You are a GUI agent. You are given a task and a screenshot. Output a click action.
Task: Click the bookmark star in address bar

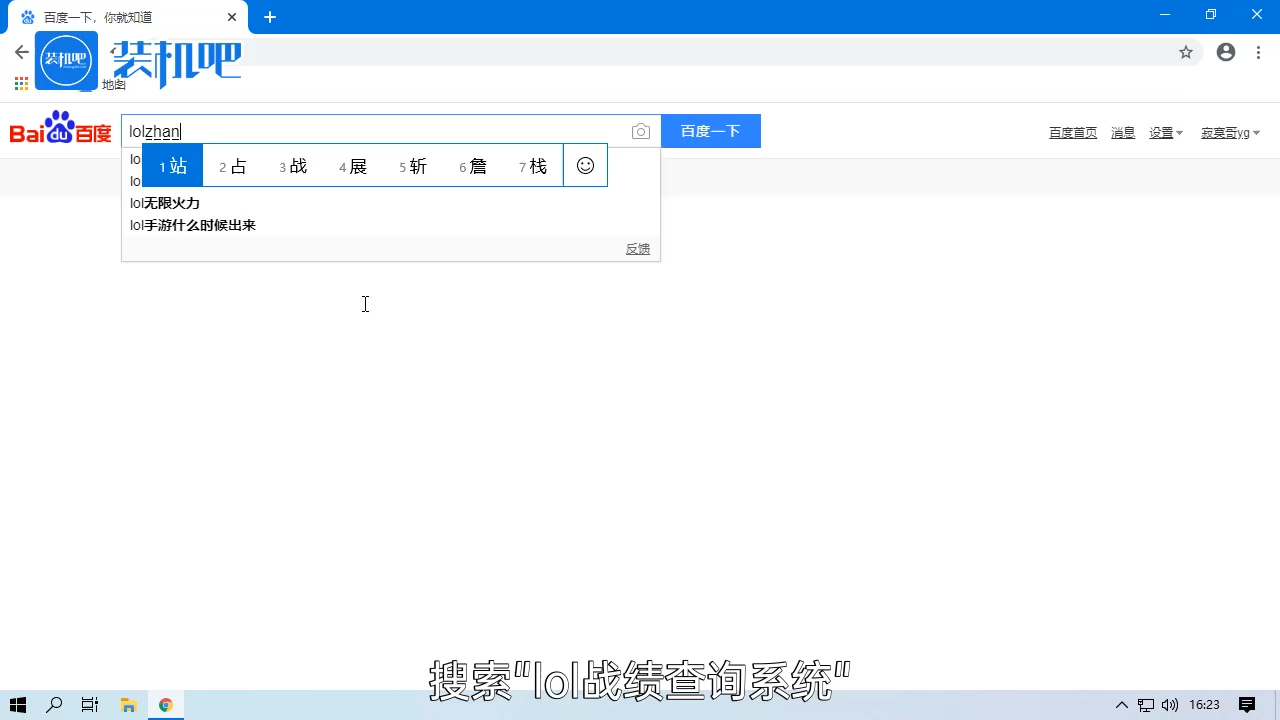[x=1186, y=52]
